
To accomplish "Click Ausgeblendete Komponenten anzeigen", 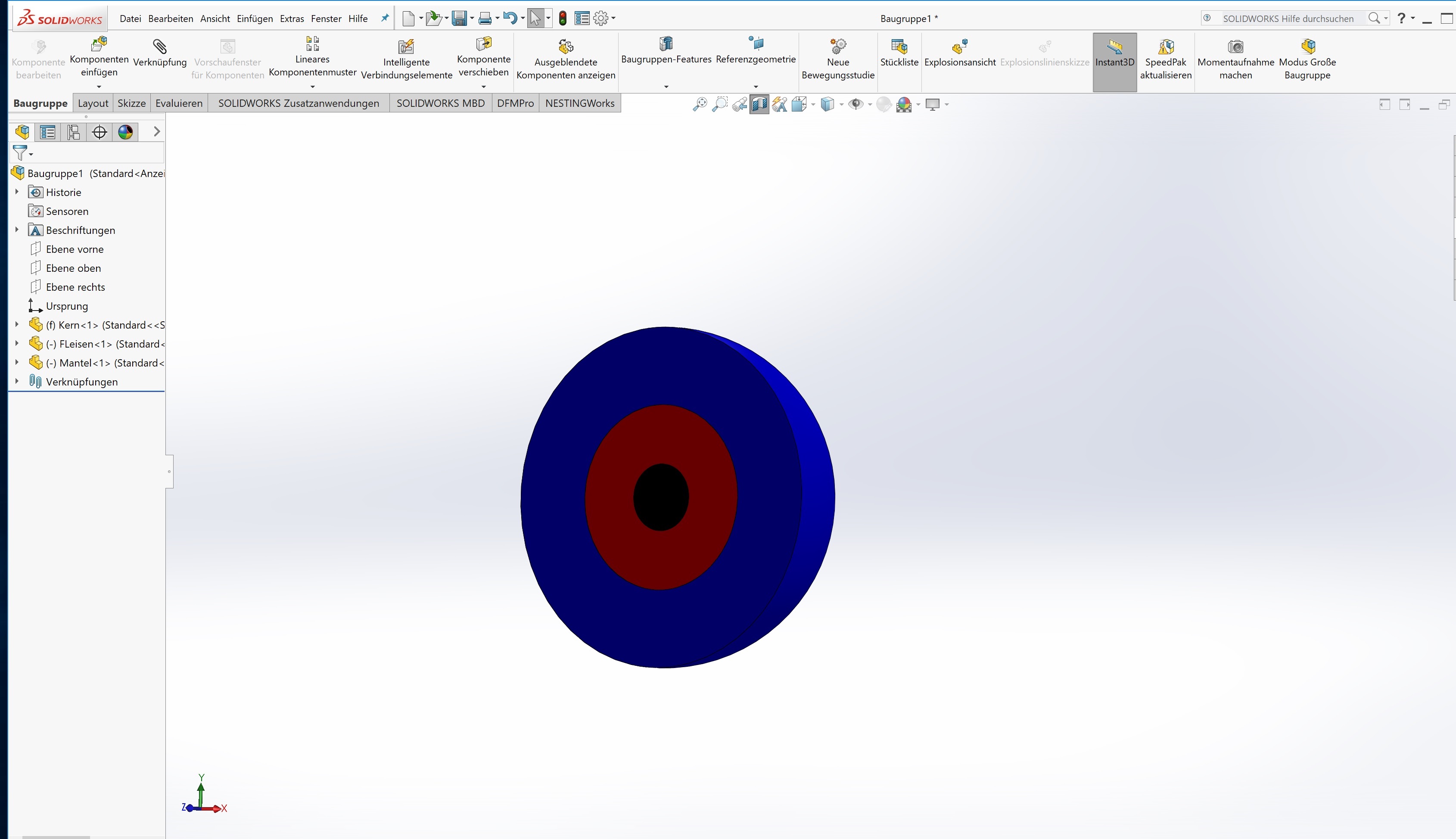I will 566,60.
